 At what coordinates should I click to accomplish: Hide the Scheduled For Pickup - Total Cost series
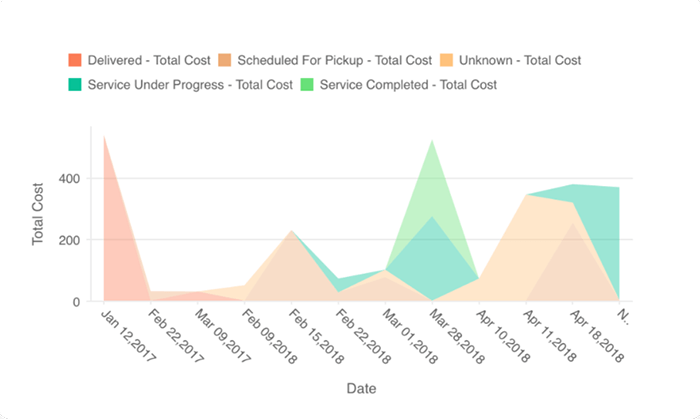coord(335,60)
